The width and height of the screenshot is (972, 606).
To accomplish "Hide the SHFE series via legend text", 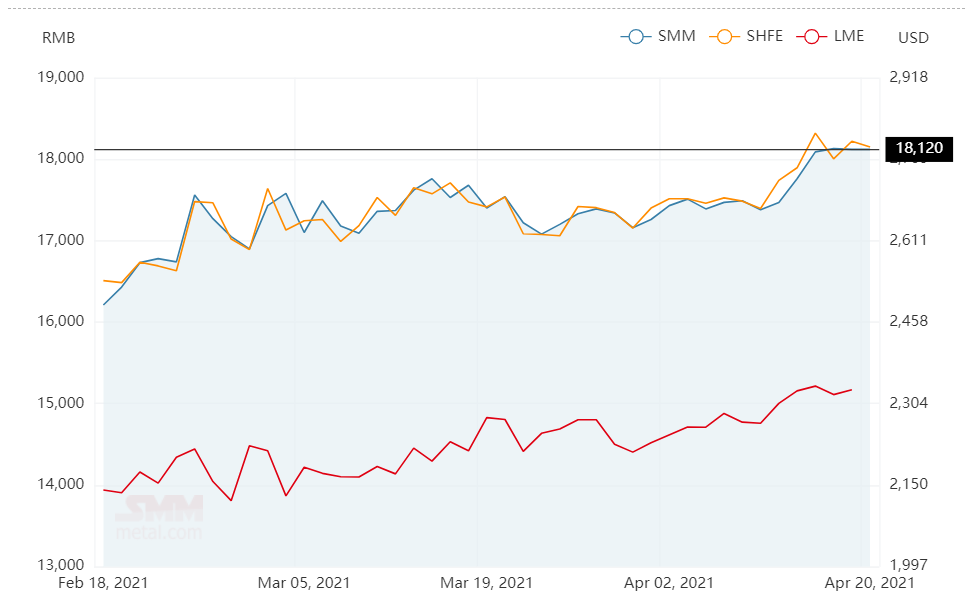I will (763, 37).
